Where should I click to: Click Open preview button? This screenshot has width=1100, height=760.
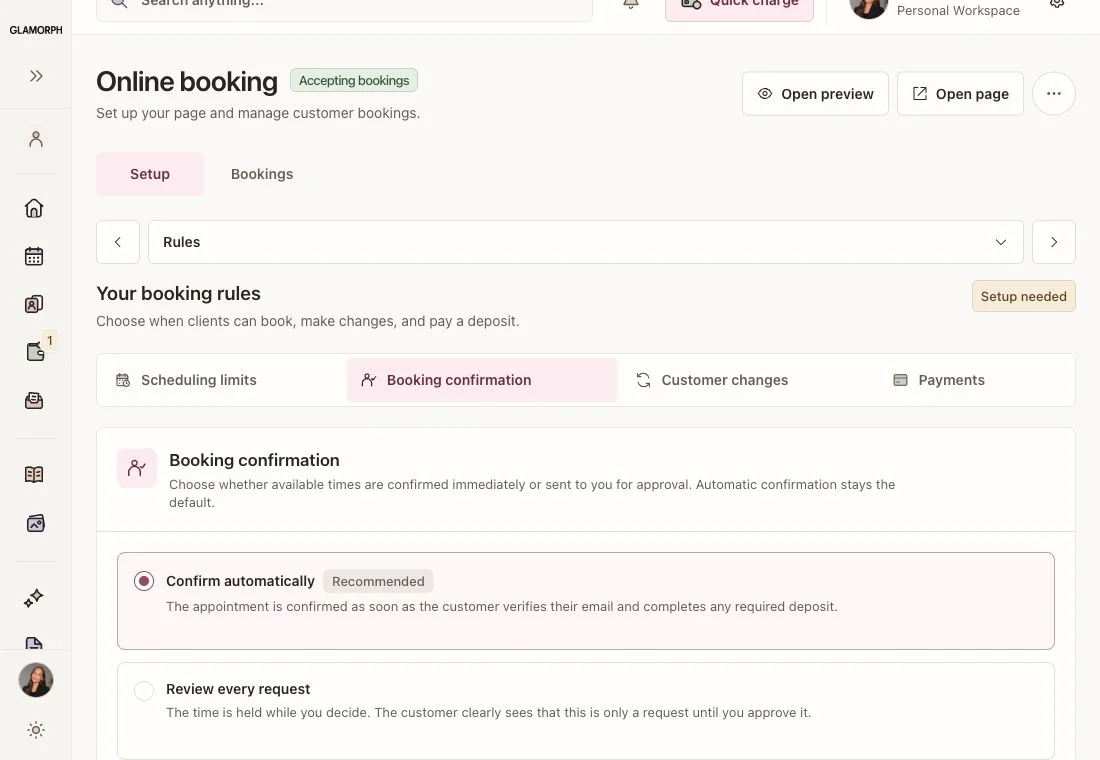[x=815, y=93]
